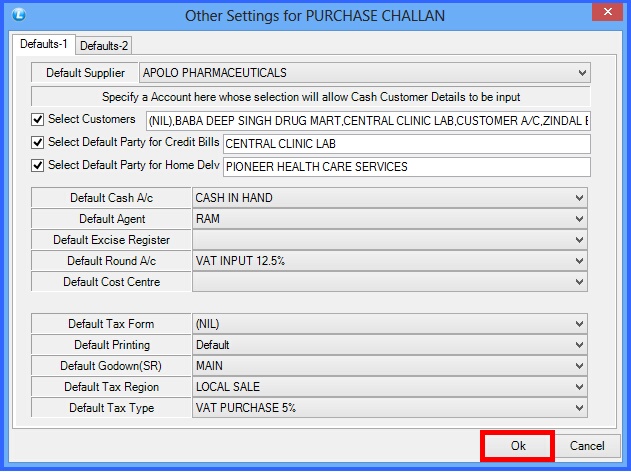Open the Default Godown(SR) dropdown

click(x=390, y=366)
